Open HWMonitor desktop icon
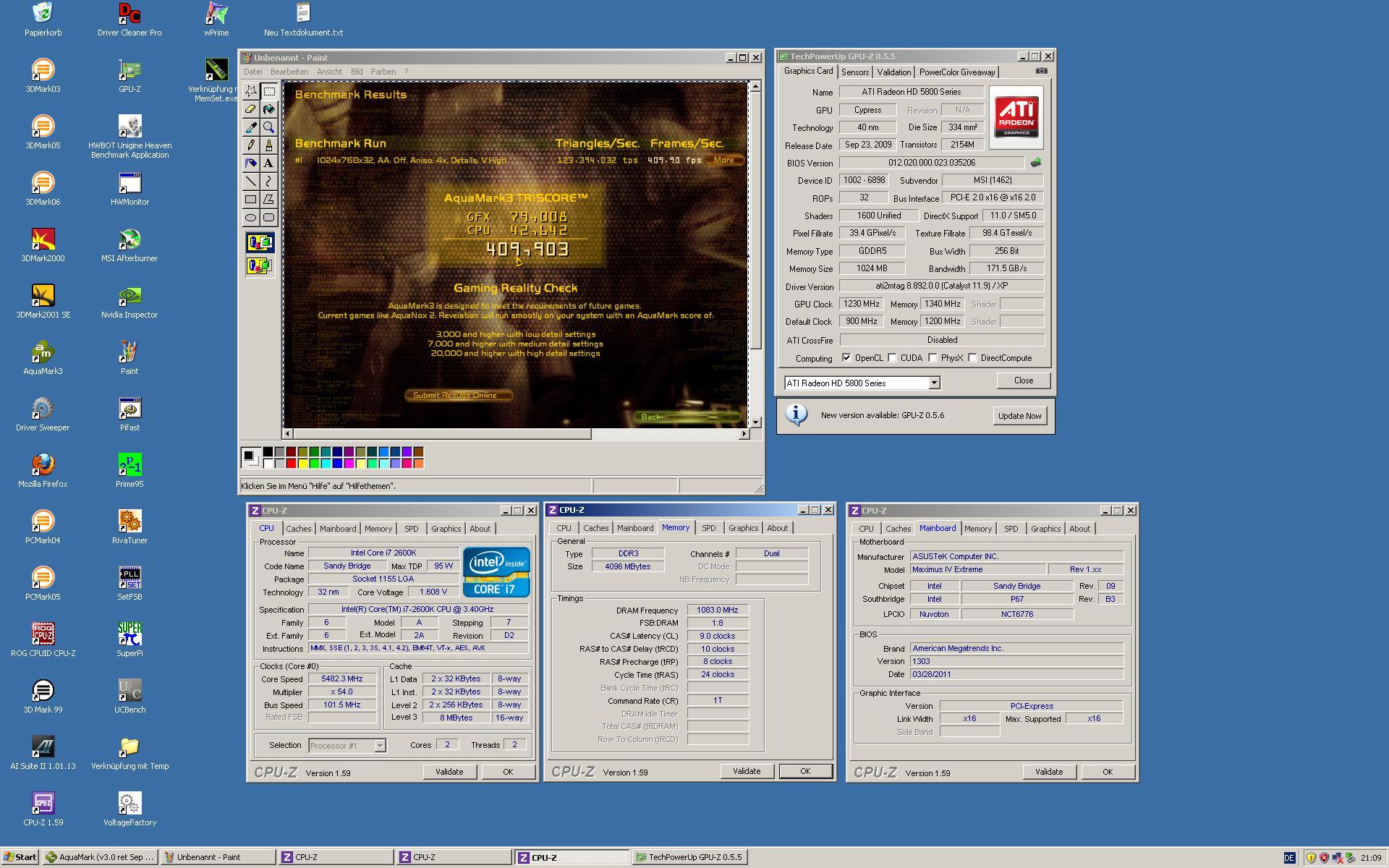Screen dimensions: 1389x868 tap(129, 189)
